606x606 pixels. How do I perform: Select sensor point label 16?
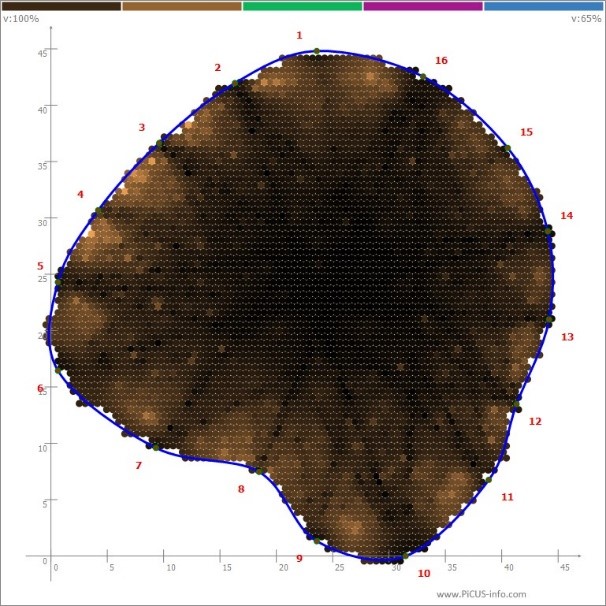[x=441, y=61]
